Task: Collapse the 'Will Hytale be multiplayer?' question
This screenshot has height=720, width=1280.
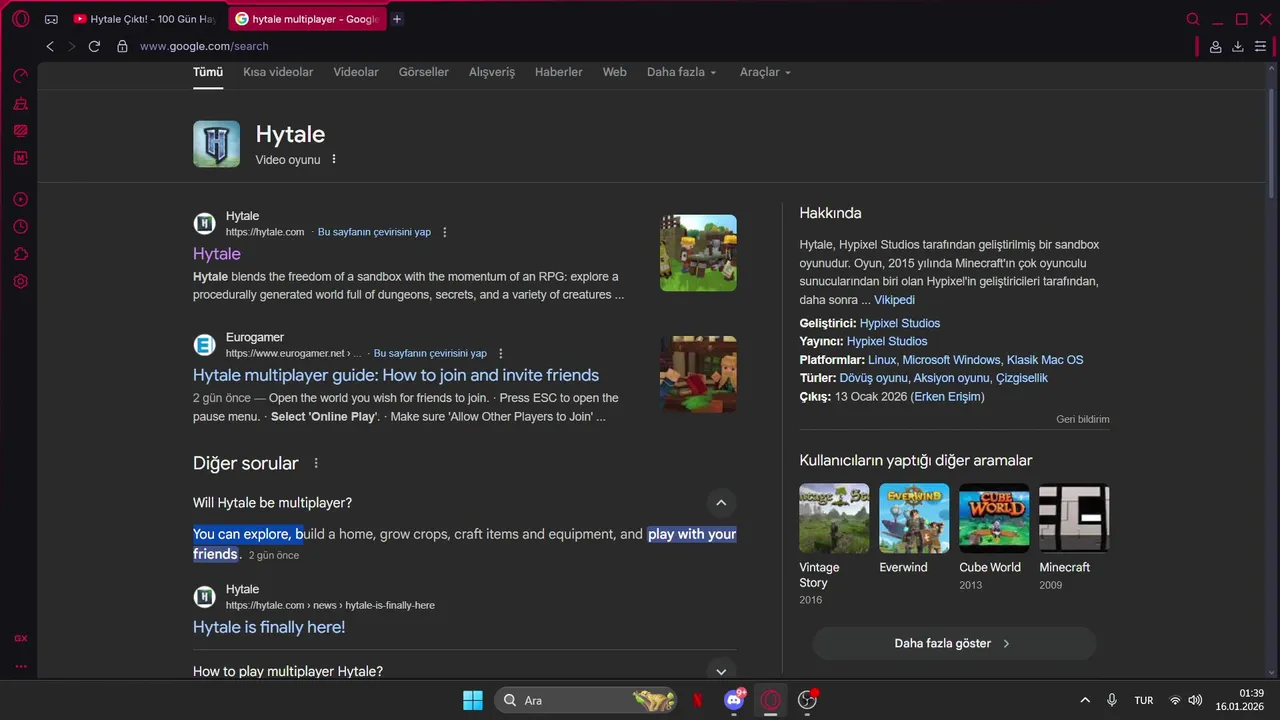Action: click(720, 502)
